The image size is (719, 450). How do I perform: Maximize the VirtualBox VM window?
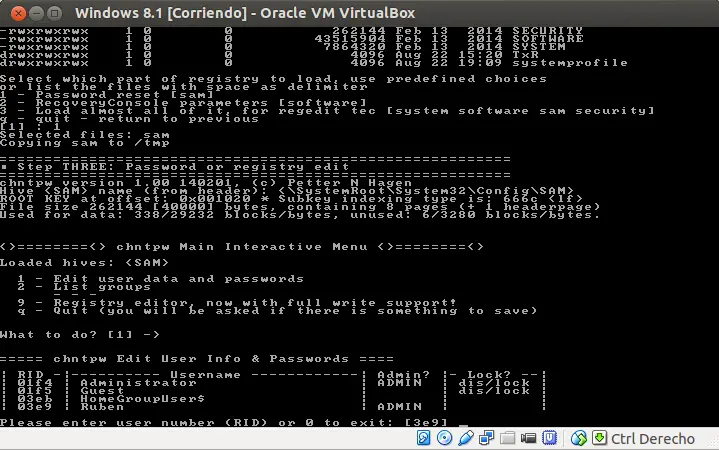(x=54, y=13)
